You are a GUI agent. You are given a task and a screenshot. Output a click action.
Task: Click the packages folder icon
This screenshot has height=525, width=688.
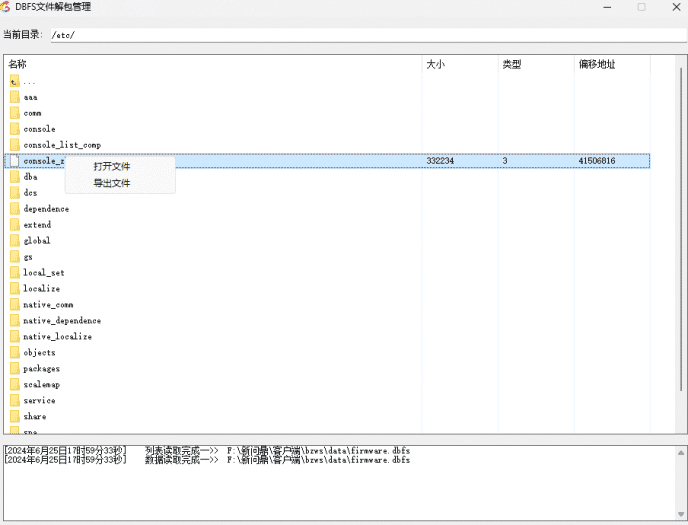(14, 368)
